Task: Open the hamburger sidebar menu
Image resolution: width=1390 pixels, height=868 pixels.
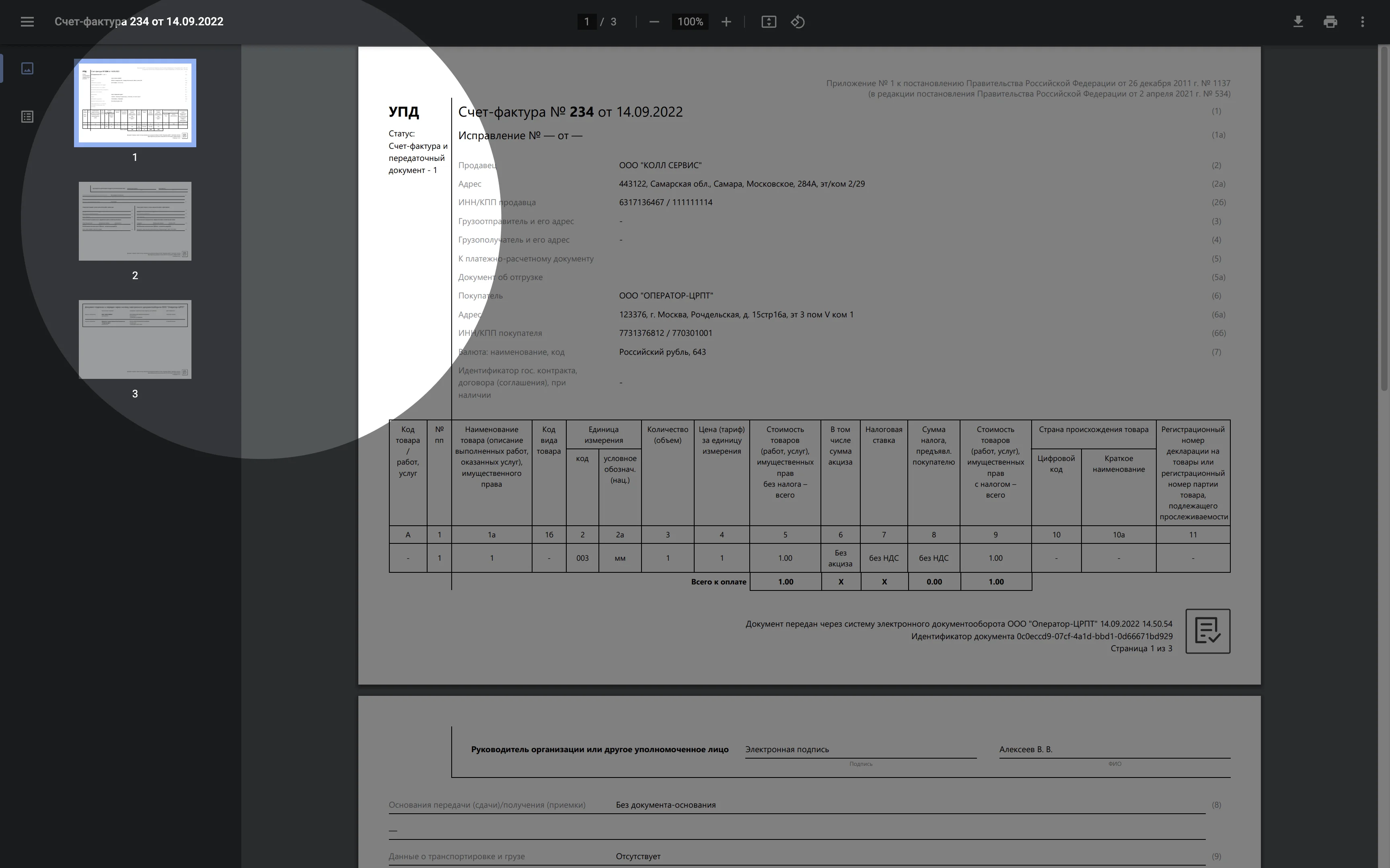Action: (27, 22)
